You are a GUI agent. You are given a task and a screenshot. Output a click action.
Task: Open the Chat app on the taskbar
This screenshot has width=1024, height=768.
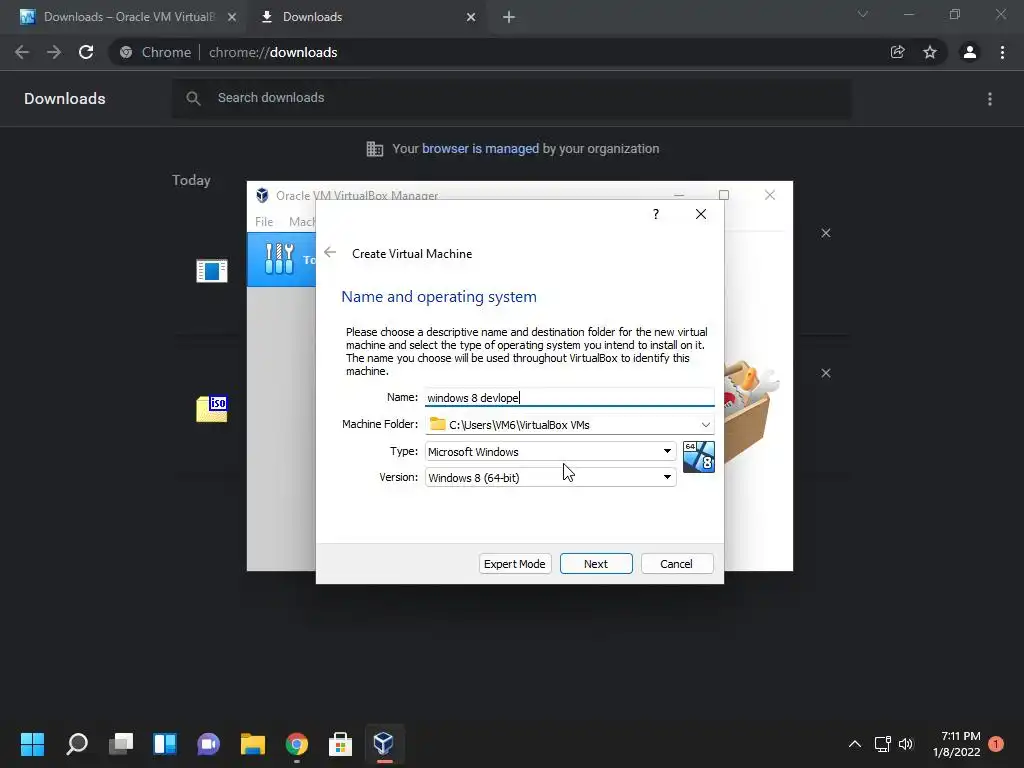[208, 744]
